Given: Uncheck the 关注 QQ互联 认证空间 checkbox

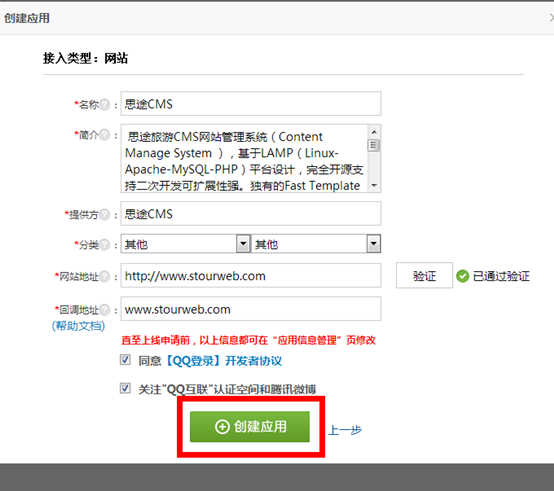Looking at the screenshot, I should tap(125, 388).
